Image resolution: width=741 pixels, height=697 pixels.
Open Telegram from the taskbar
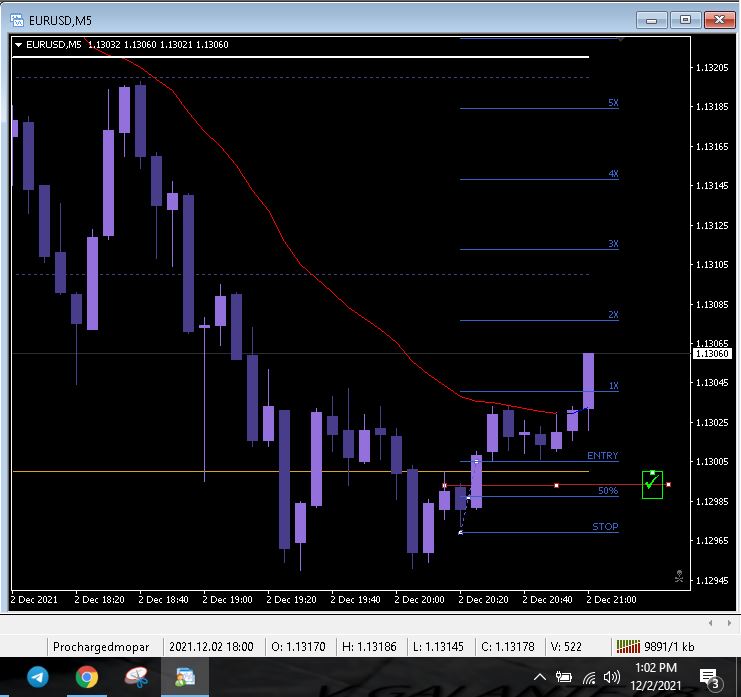[38, 677]
